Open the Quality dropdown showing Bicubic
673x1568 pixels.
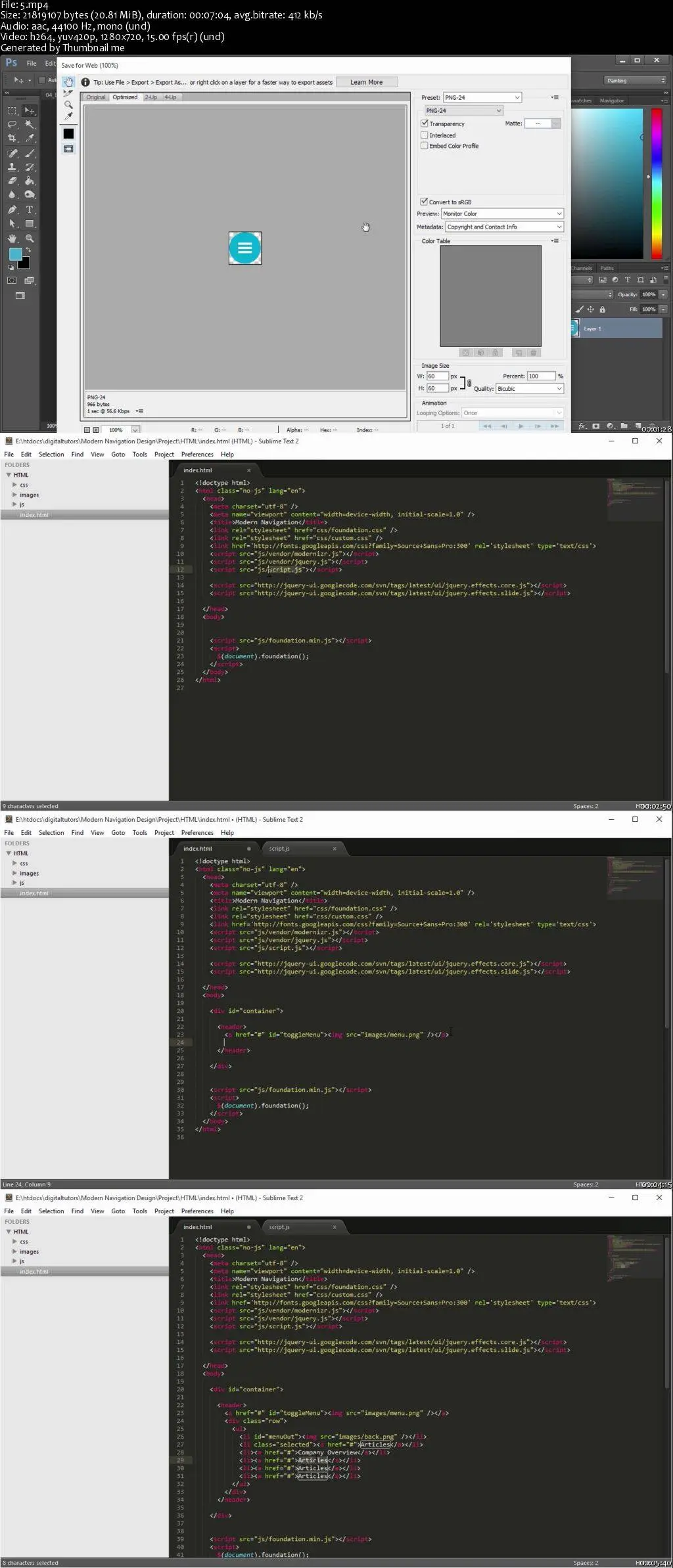(x=530, y=388)
